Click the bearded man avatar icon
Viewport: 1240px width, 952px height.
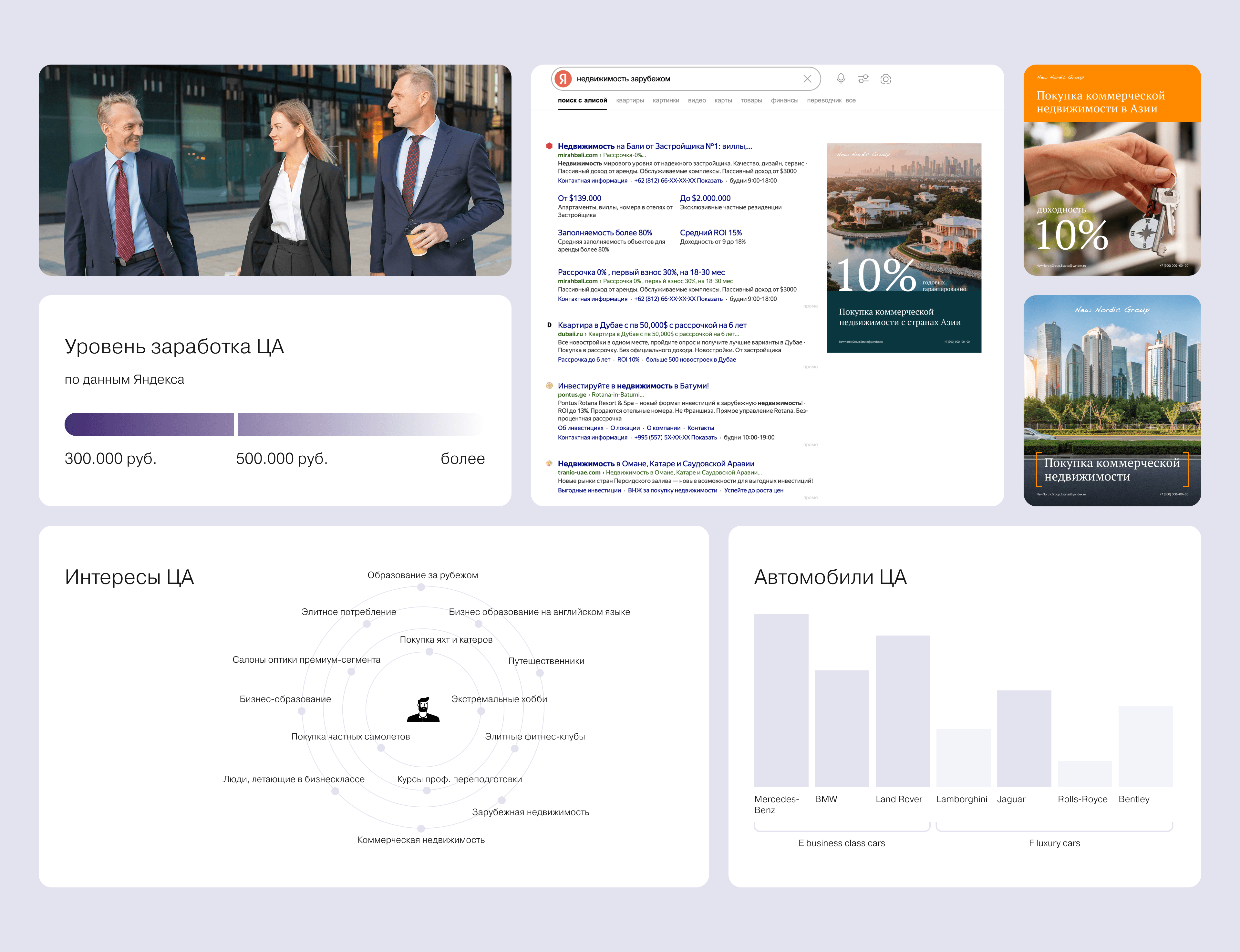[423, 709]
